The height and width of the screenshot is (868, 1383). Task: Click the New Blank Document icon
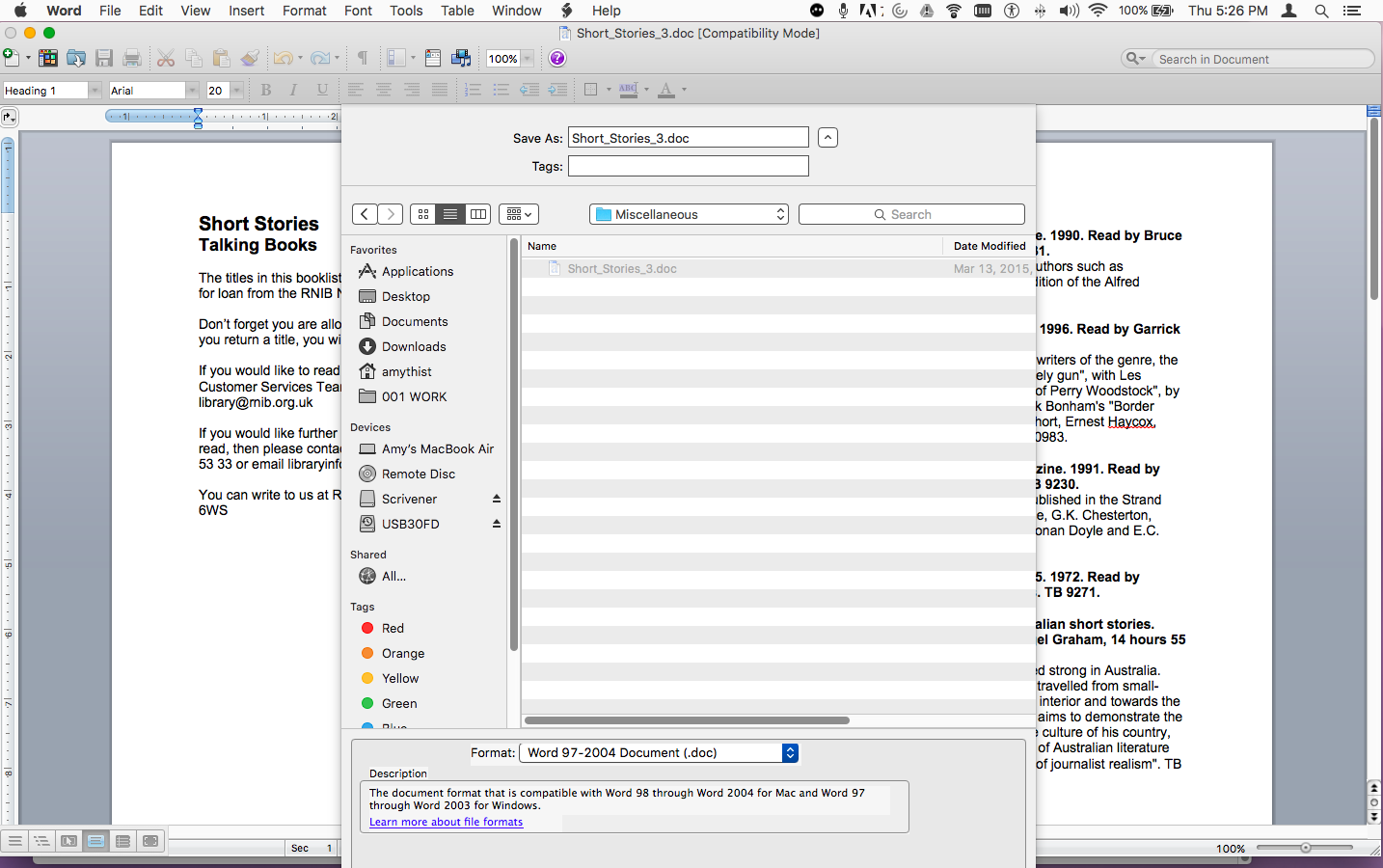[11, 58]
